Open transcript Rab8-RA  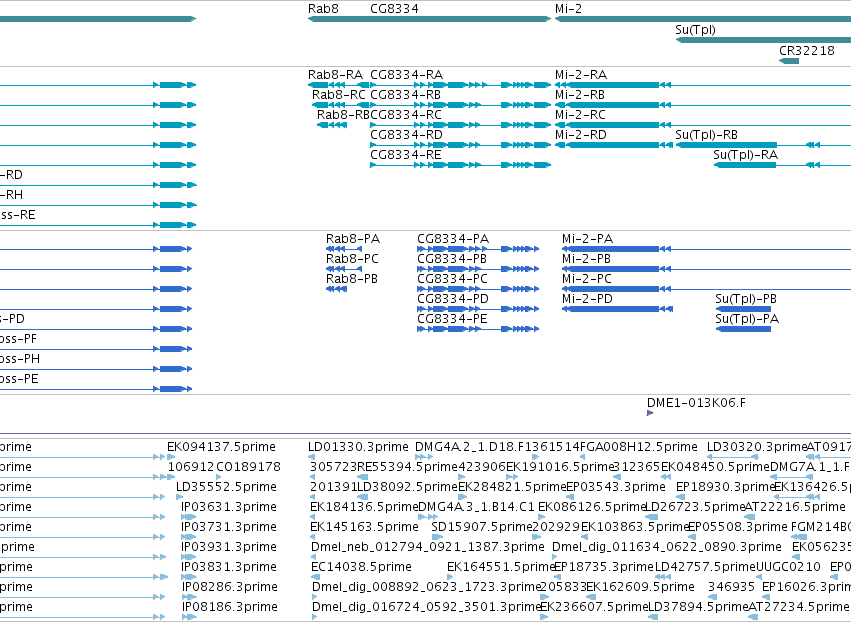click(x=335, y=75)
